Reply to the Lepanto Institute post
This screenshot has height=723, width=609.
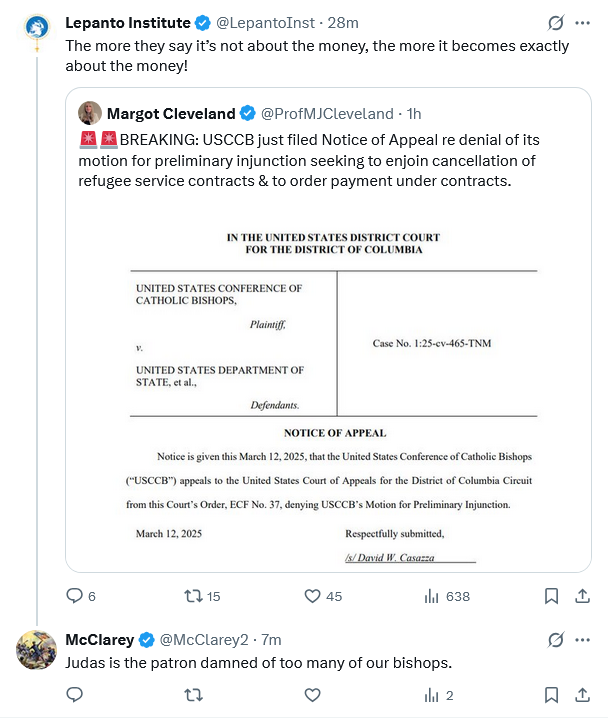click(x=74, y=596)
